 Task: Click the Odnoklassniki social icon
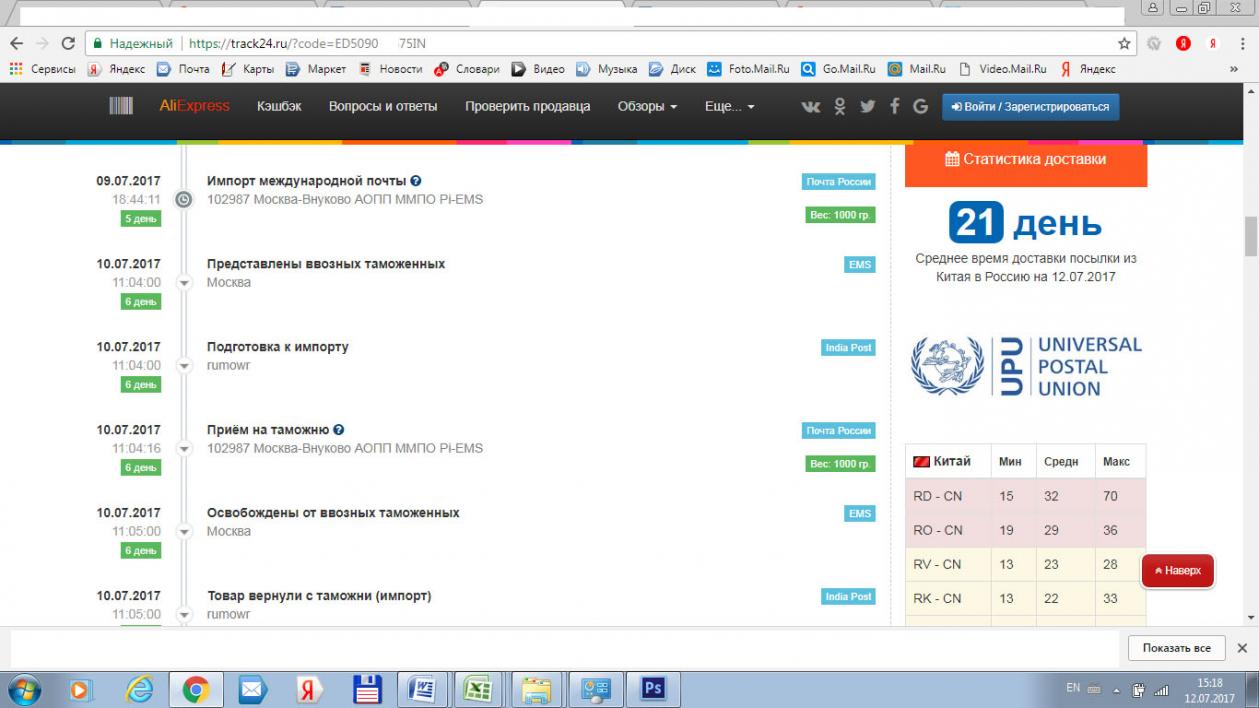pos(840,107)
